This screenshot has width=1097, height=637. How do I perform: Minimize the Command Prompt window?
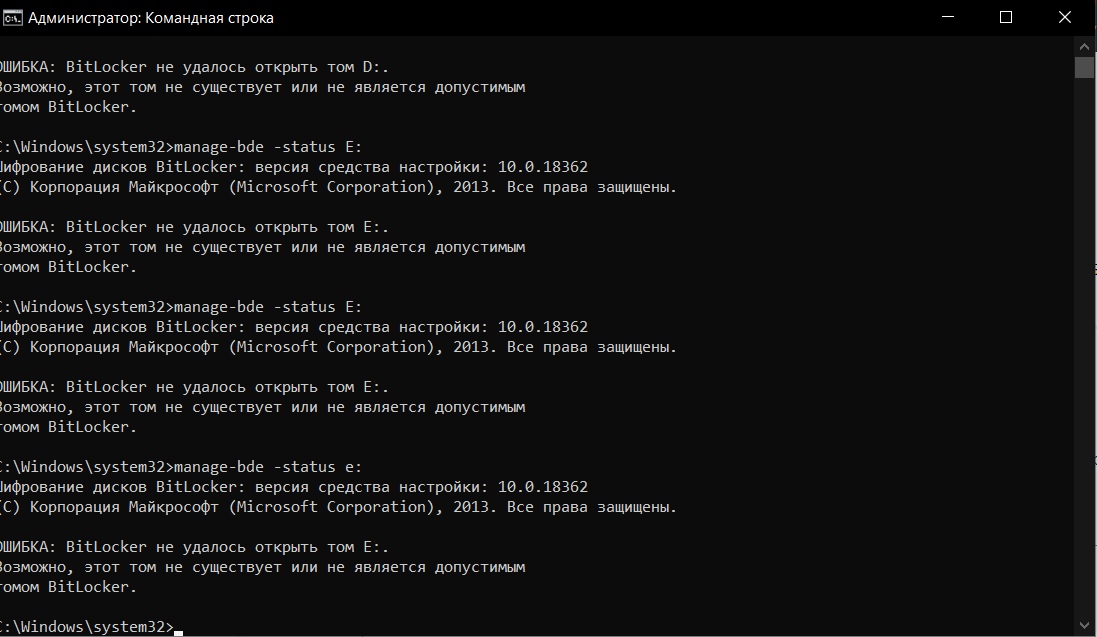[948, 18]
